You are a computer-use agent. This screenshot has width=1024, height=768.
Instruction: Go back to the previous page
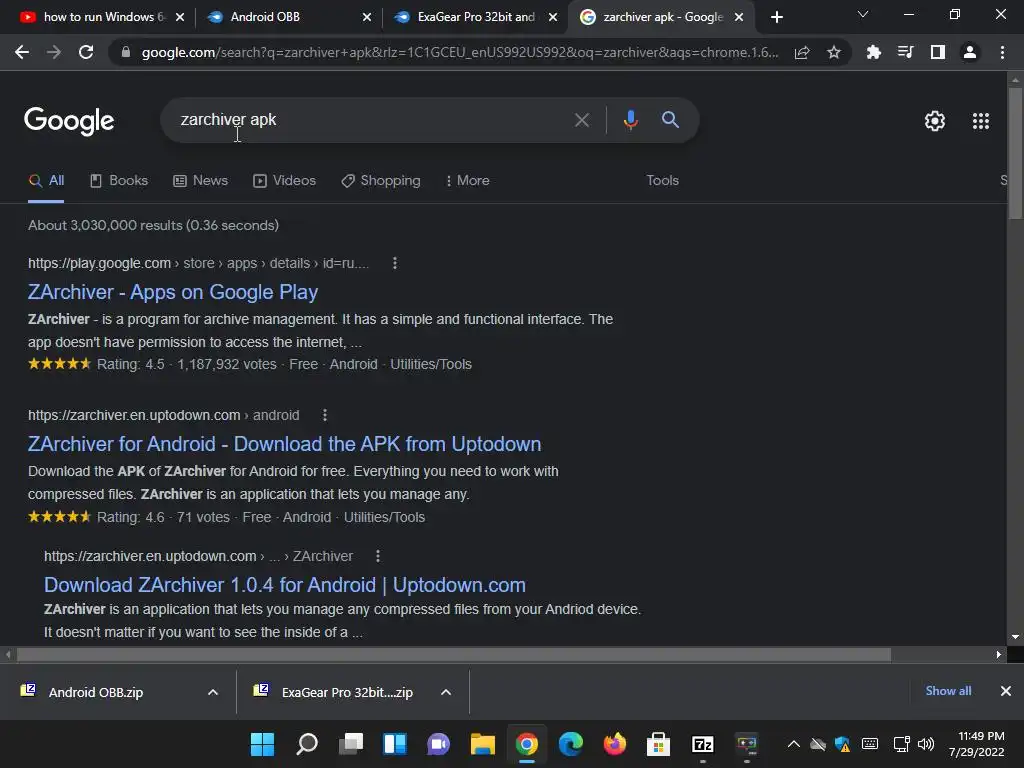tap(22, 52)
